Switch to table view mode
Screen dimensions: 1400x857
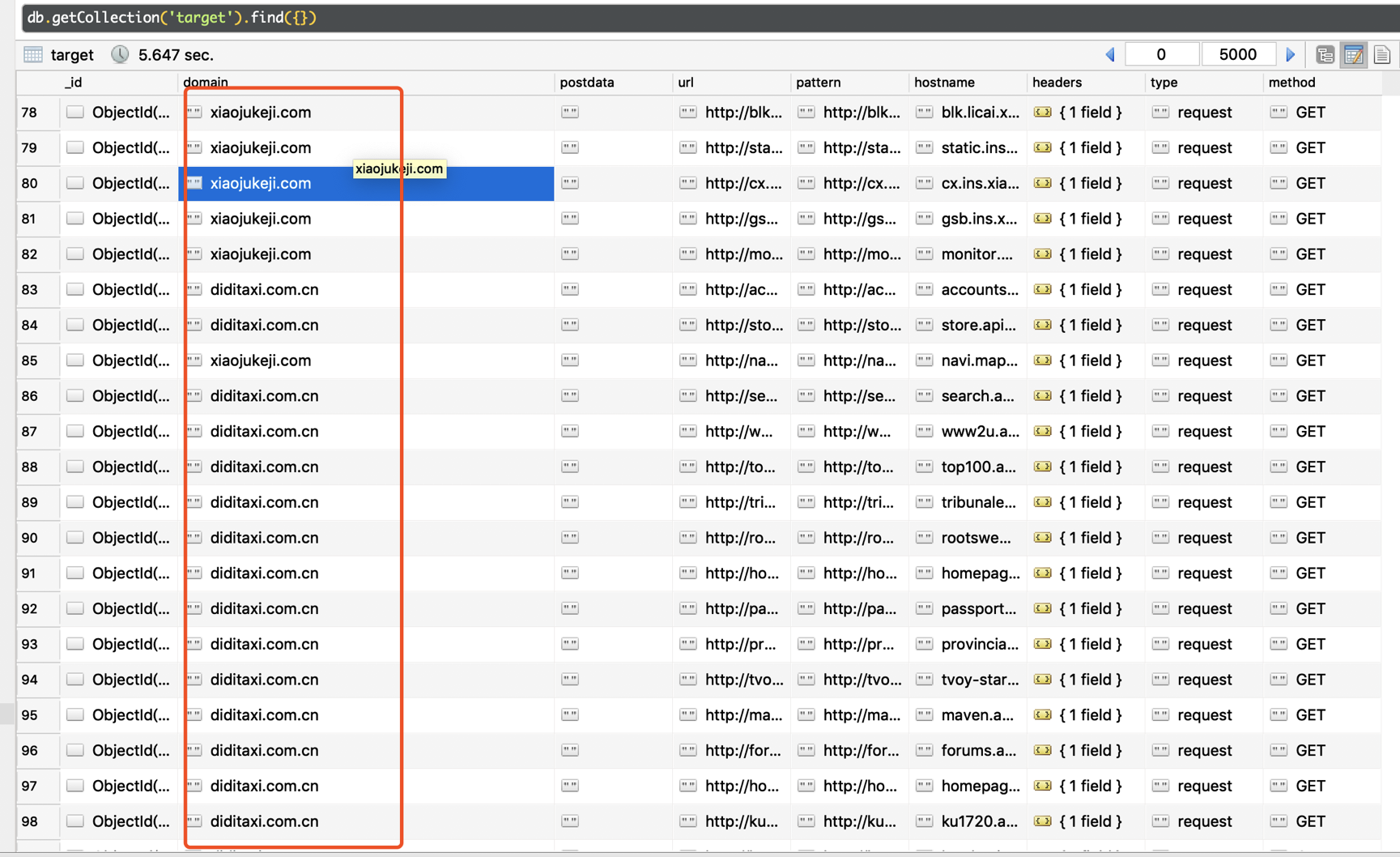point(1353,54)
